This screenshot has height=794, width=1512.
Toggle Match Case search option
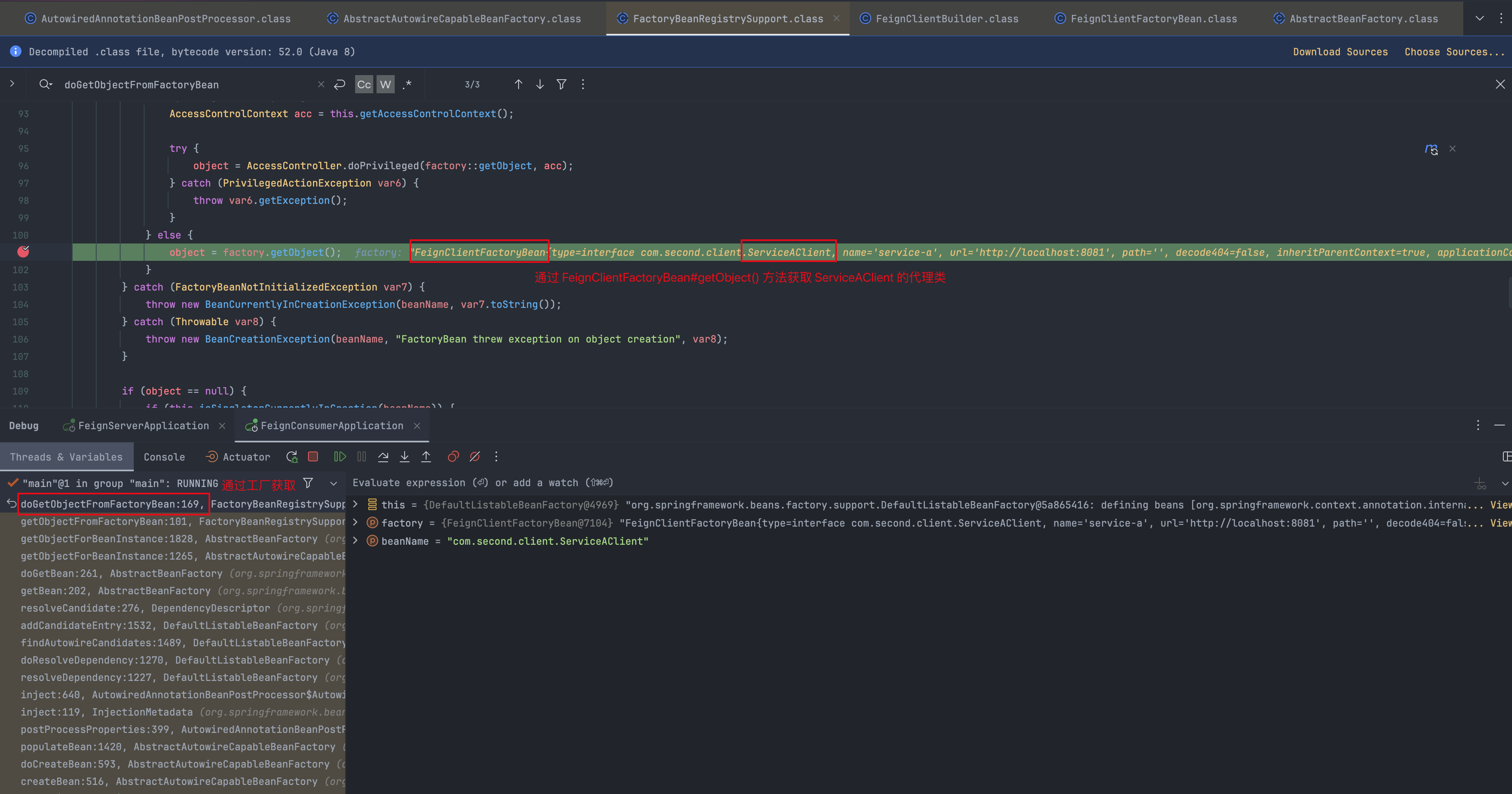(x=364, y=85)
